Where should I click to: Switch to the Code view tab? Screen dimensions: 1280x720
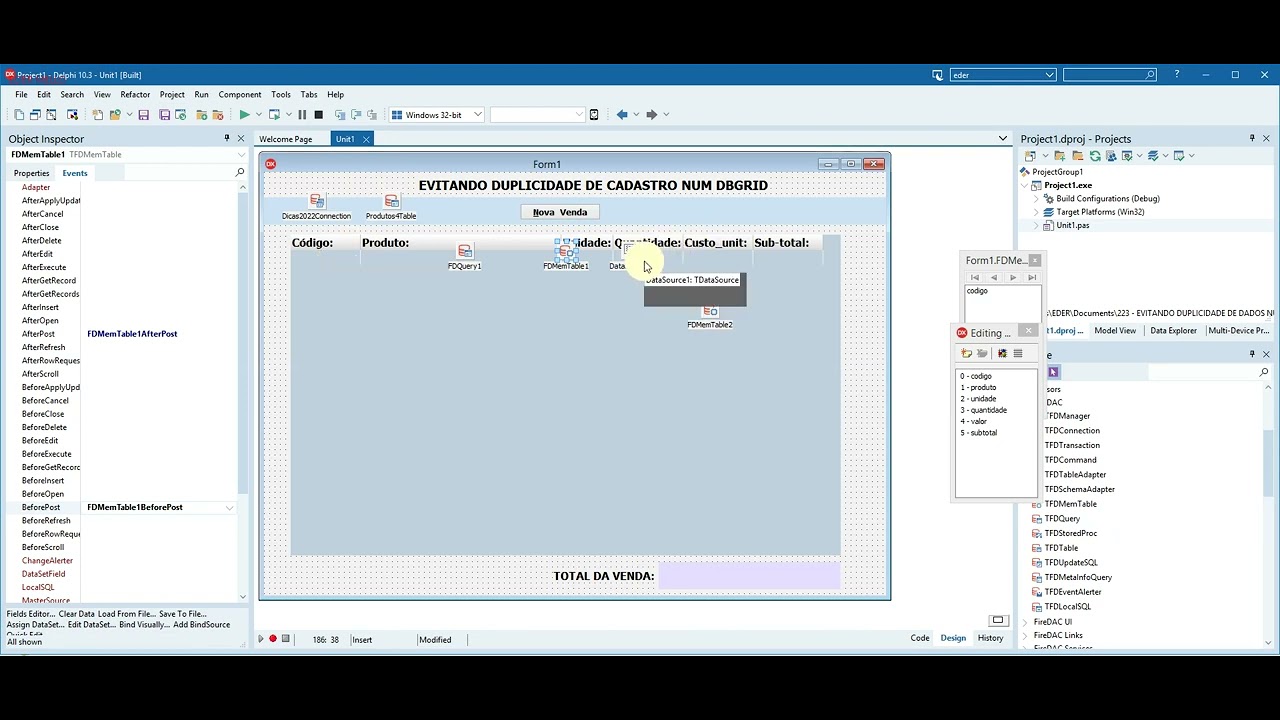[920, 638]
